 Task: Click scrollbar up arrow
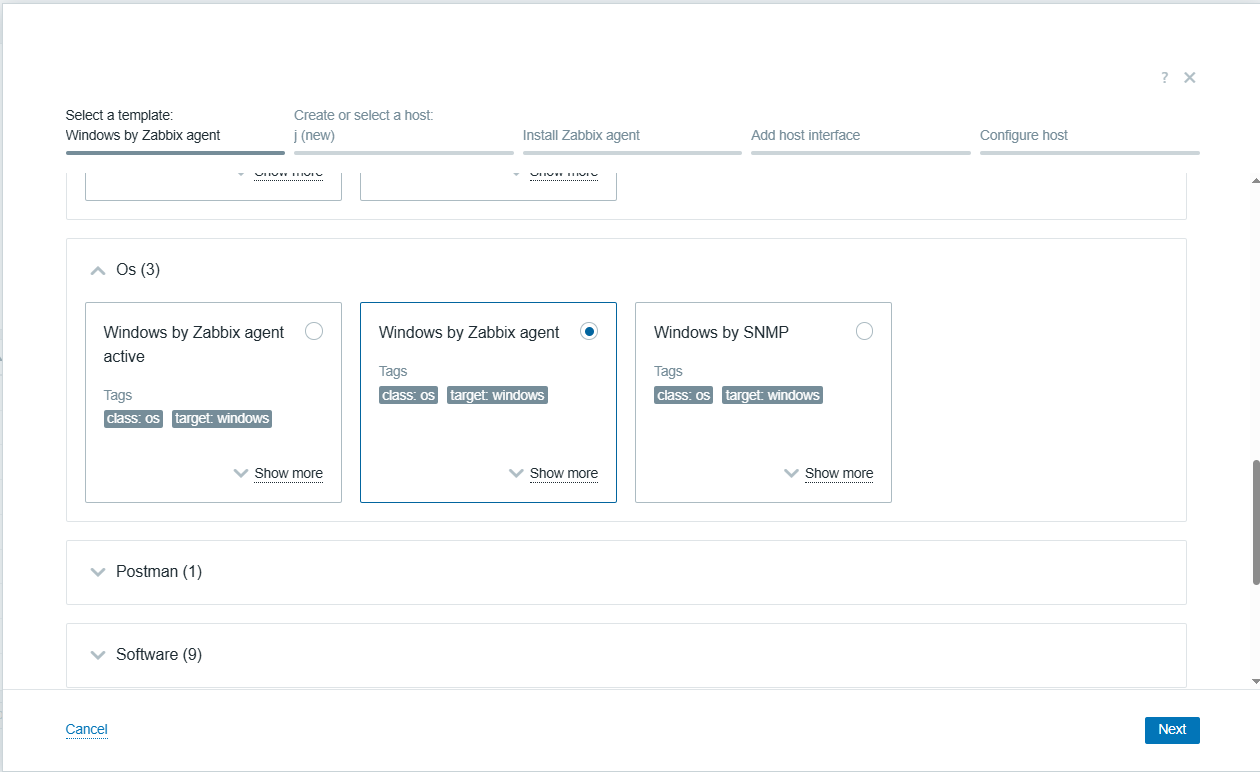click(1256, 180)
